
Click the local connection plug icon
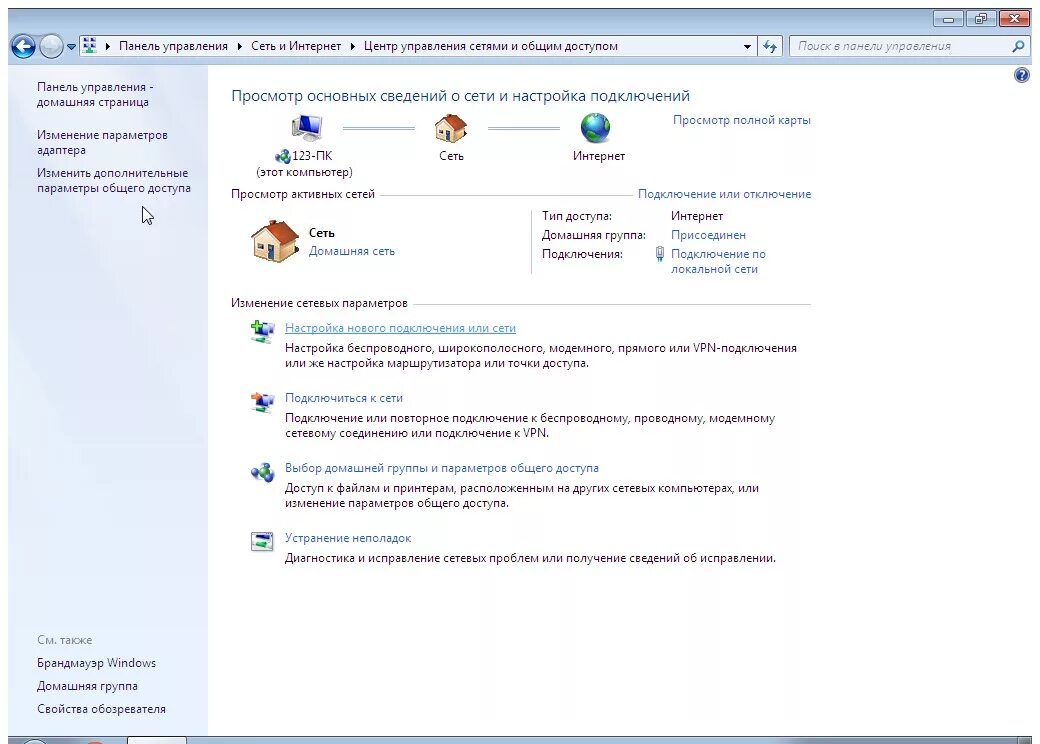pyautogui.click(x=659, y=254)
